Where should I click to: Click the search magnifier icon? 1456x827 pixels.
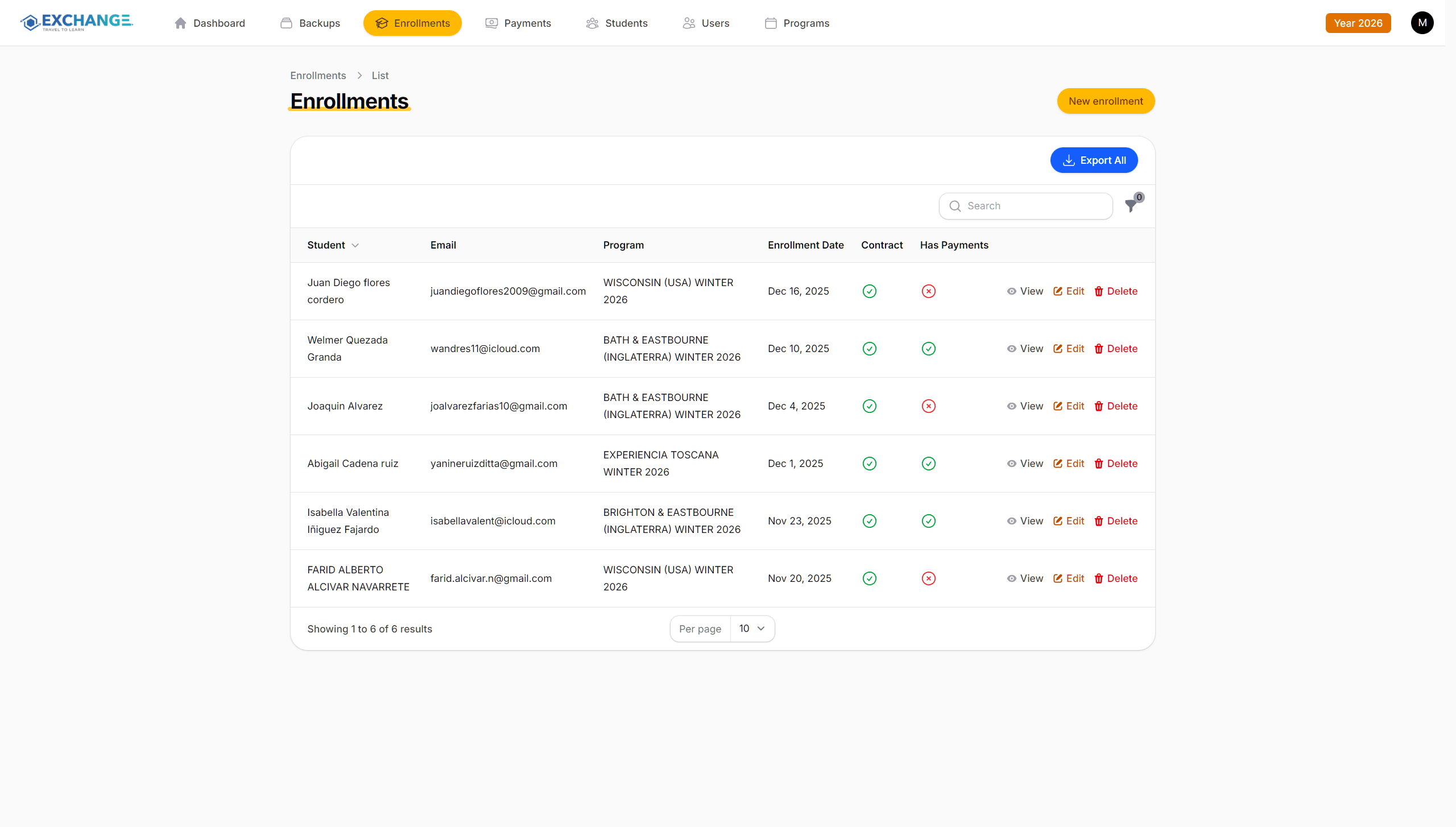point(954,206)
